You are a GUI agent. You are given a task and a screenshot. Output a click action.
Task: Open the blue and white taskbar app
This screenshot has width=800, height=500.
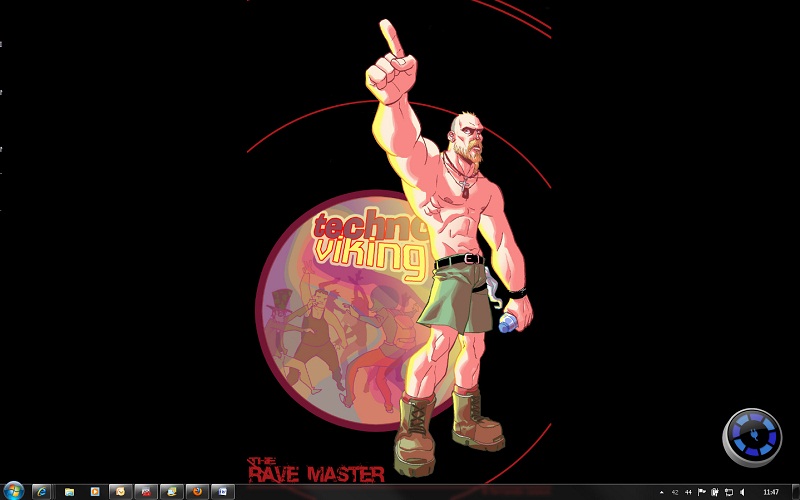coord(222,492)
